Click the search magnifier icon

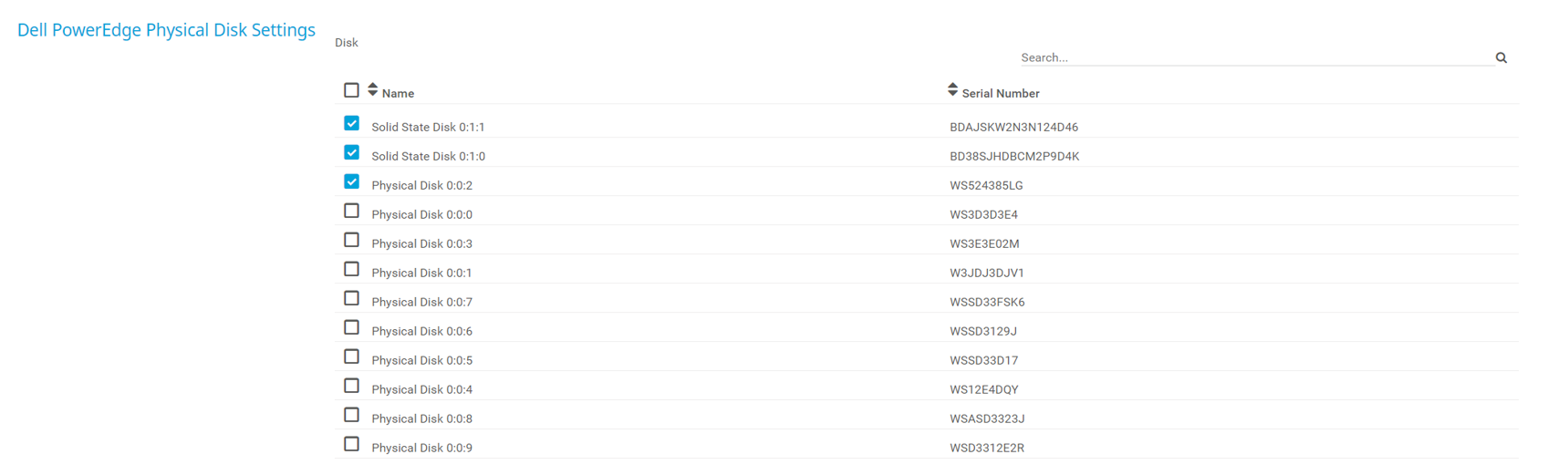click(1501, 57)
